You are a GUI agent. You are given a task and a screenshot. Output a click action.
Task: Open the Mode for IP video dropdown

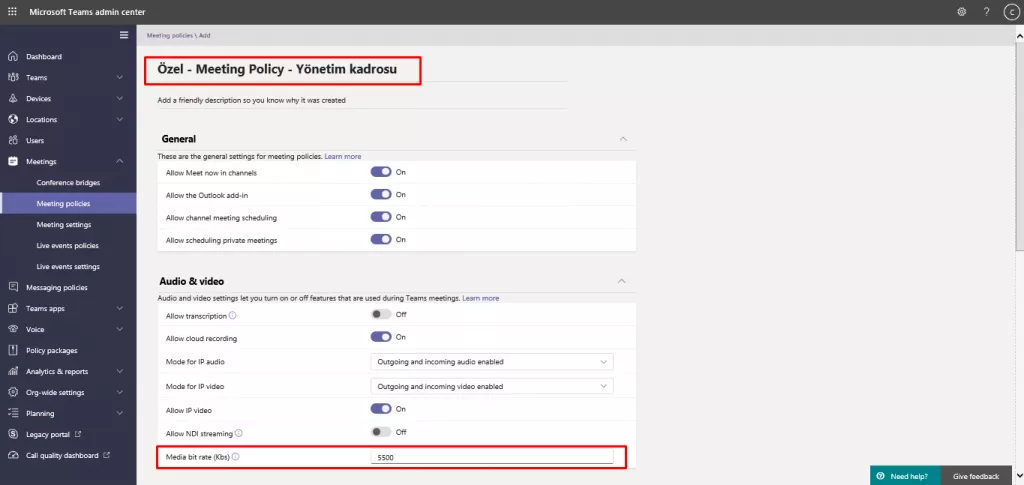pos(491,386)
